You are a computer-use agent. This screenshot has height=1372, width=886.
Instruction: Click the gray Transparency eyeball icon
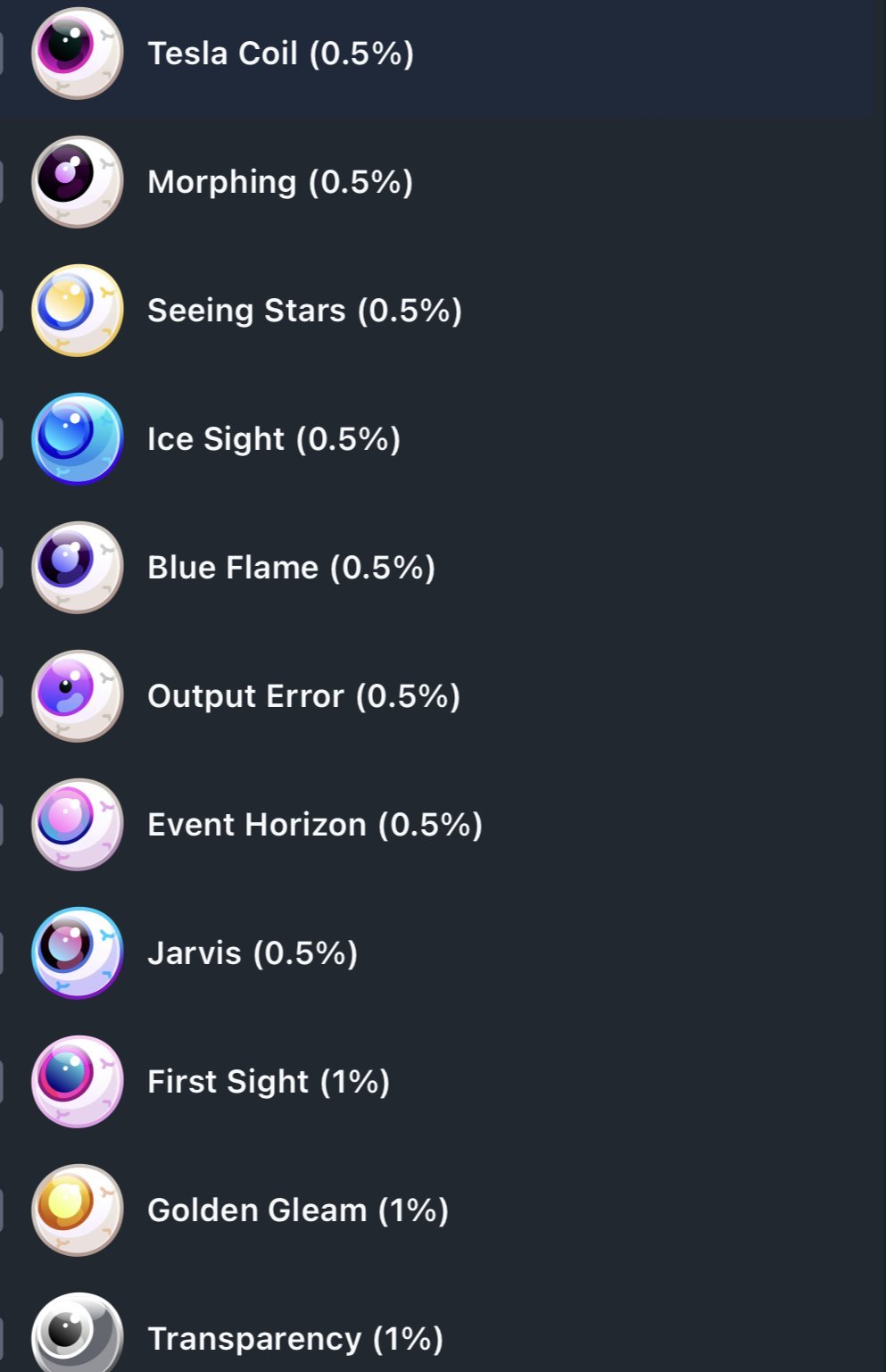tap(78, 1332)
